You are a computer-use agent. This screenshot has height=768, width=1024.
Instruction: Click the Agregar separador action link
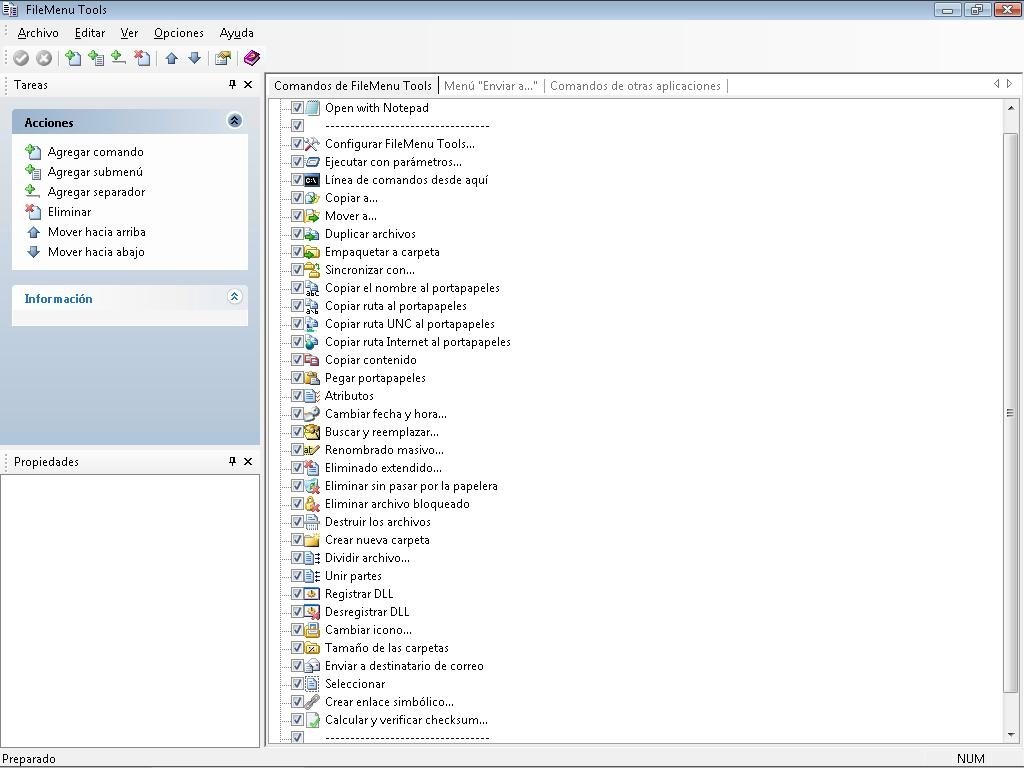(x=96, y=192)
